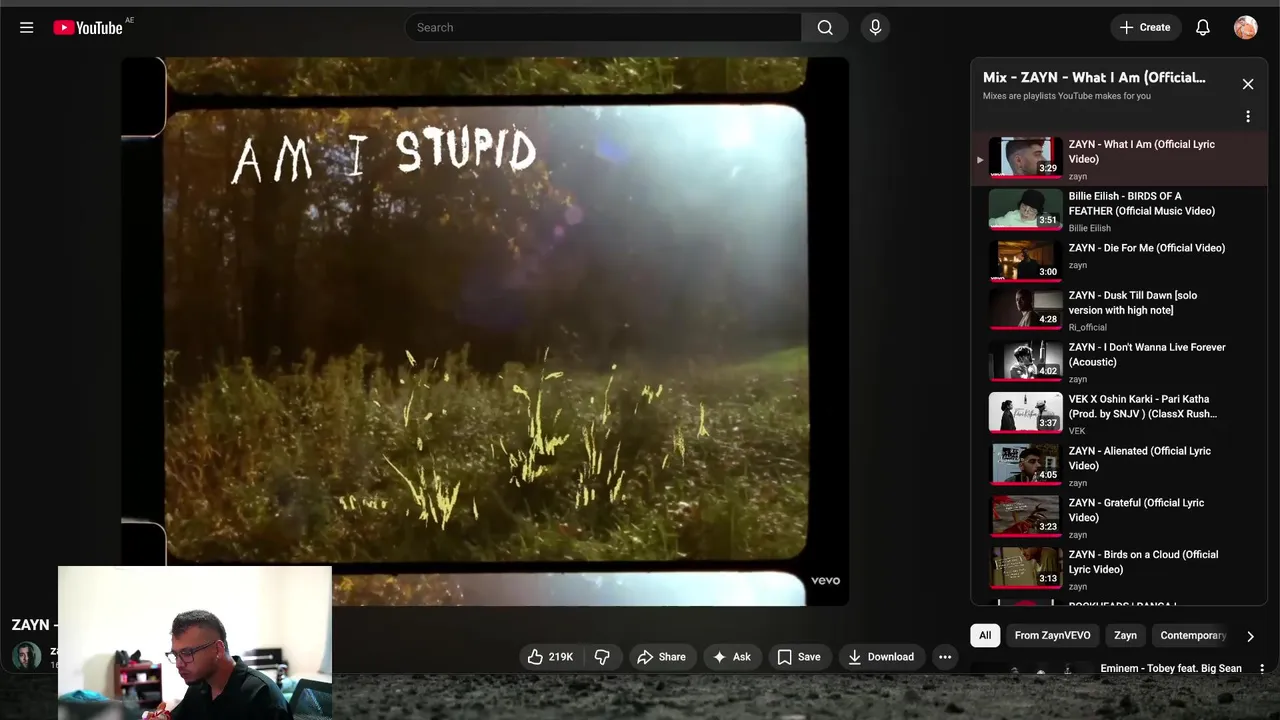Click the VEK channel name

1076,431
